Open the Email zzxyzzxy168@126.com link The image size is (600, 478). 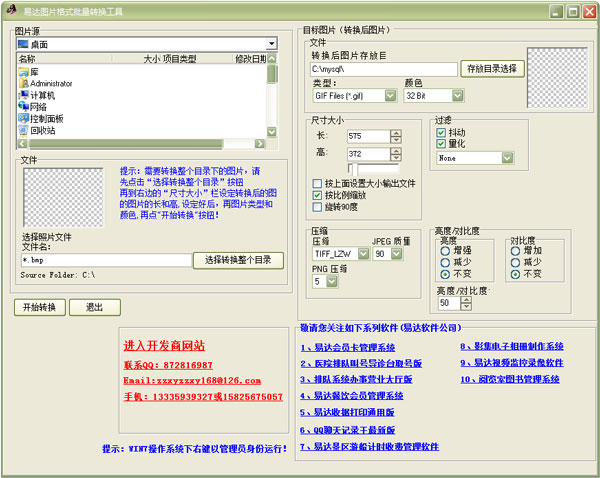click(192, 380)
